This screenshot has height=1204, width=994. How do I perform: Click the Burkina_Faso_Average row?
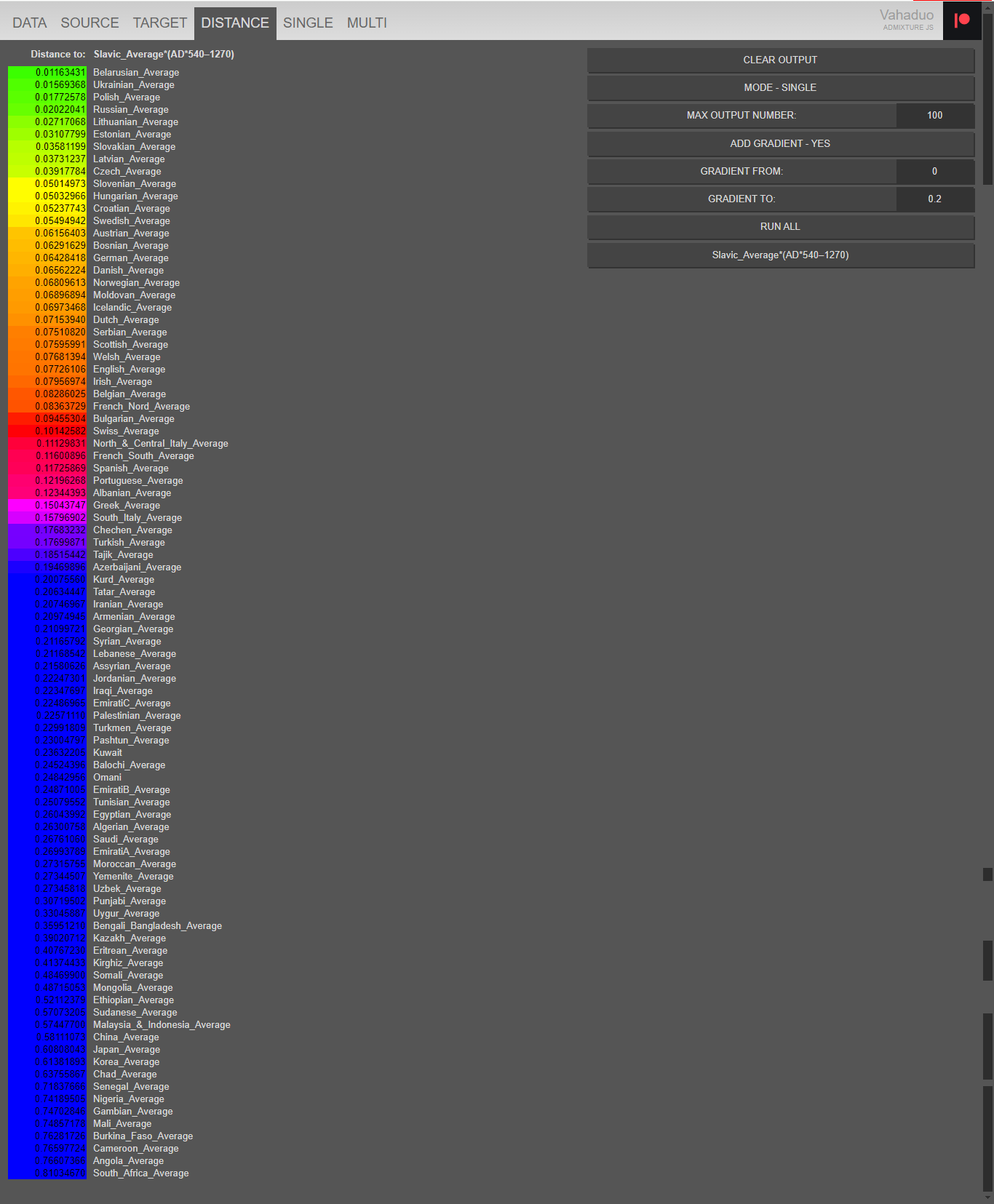pyautogui.click(x=143, y=1136)
